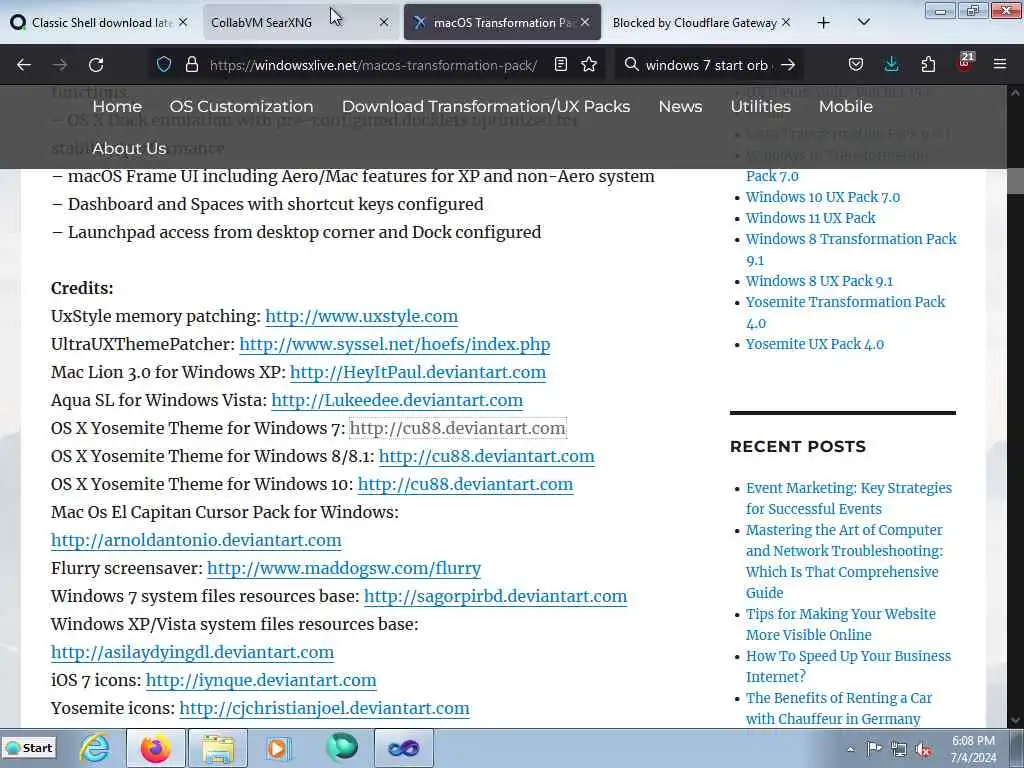This screenshot has height=768, width=1024.
Task: Go back with the browser back arrow
Action: point(24,65)
